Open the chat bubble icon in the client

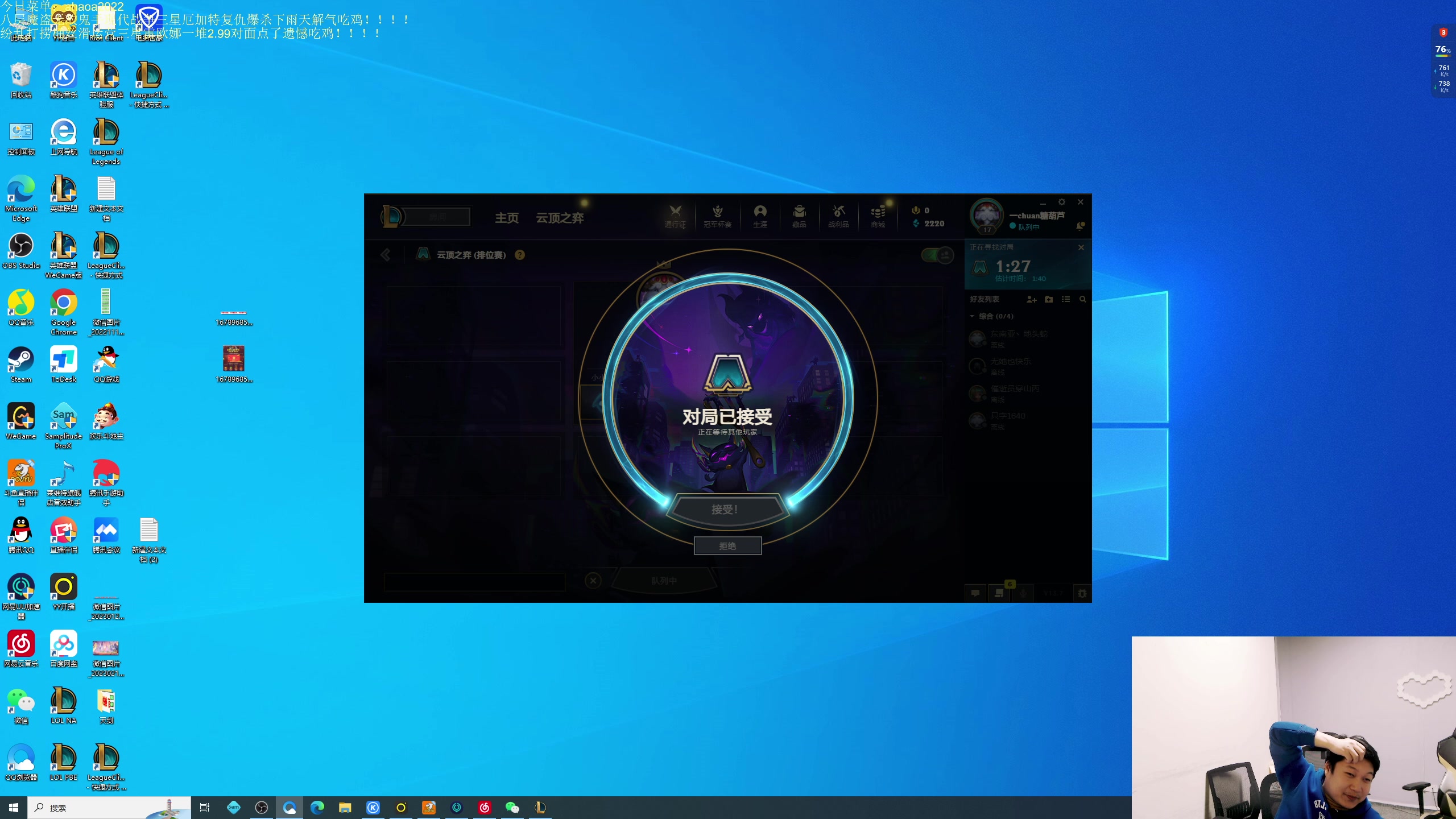(x=975, y=593)
